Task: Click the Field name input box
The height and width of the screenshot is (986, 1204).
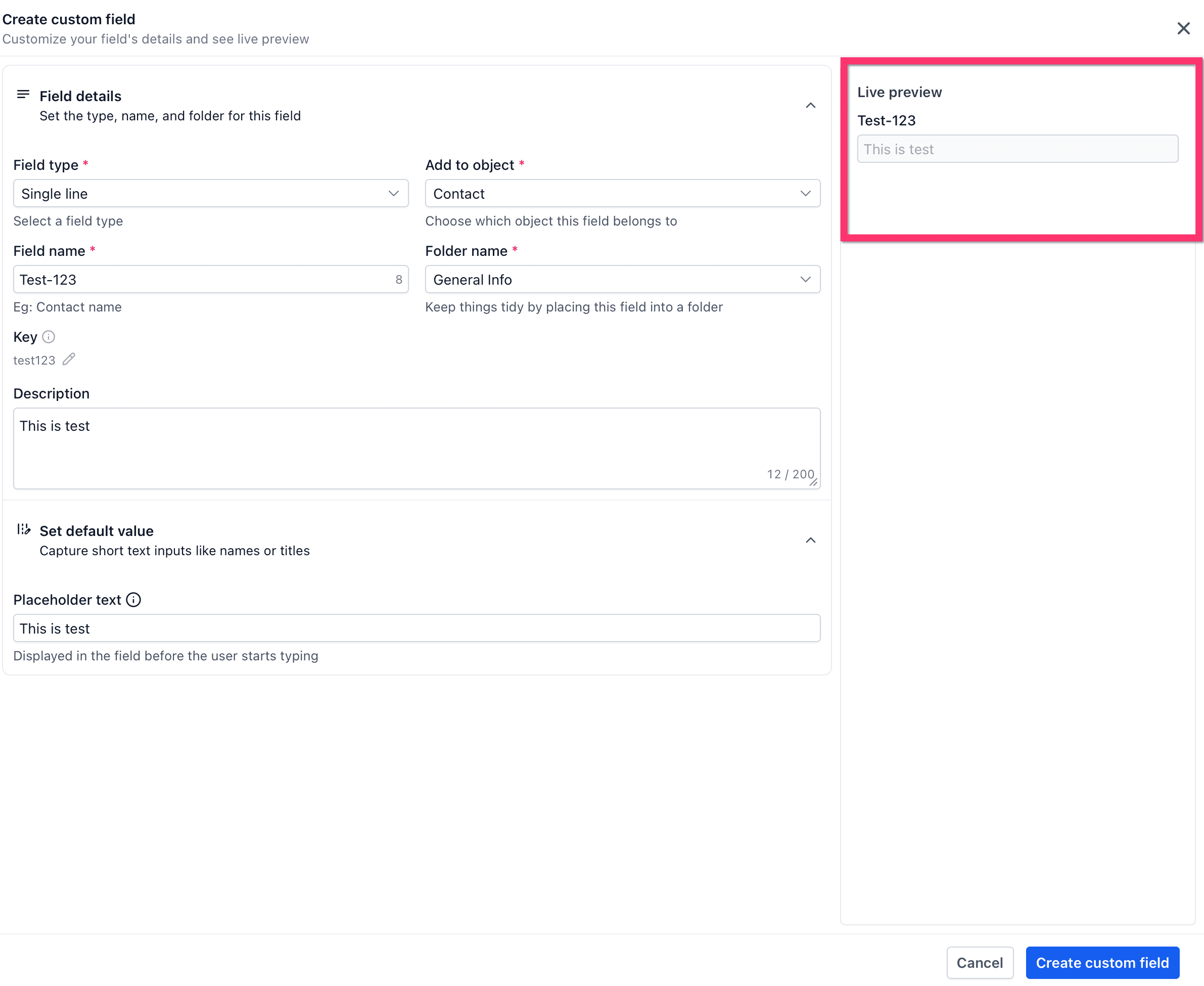Action: [202, 280]
